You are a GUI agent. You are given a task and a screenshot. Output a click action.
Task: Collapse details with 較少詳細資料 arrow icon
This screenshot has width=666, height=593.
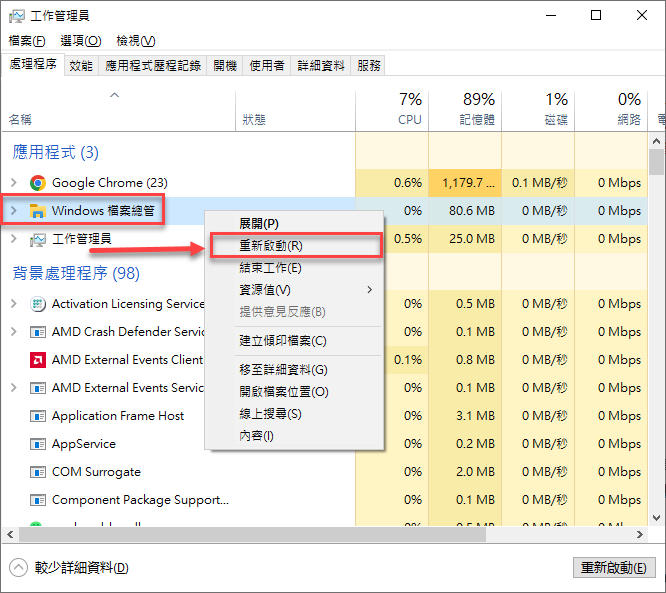[18, 568]
